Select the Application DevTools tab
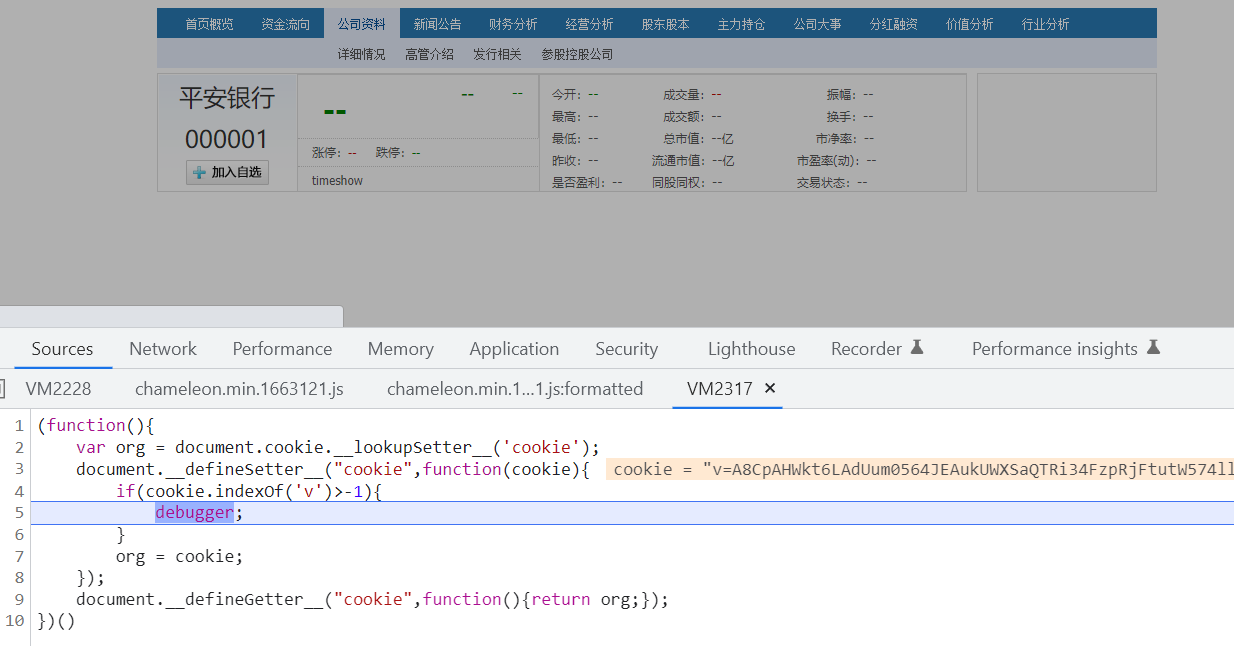Viewport: 1234px width, 646px height. (514, 349)
